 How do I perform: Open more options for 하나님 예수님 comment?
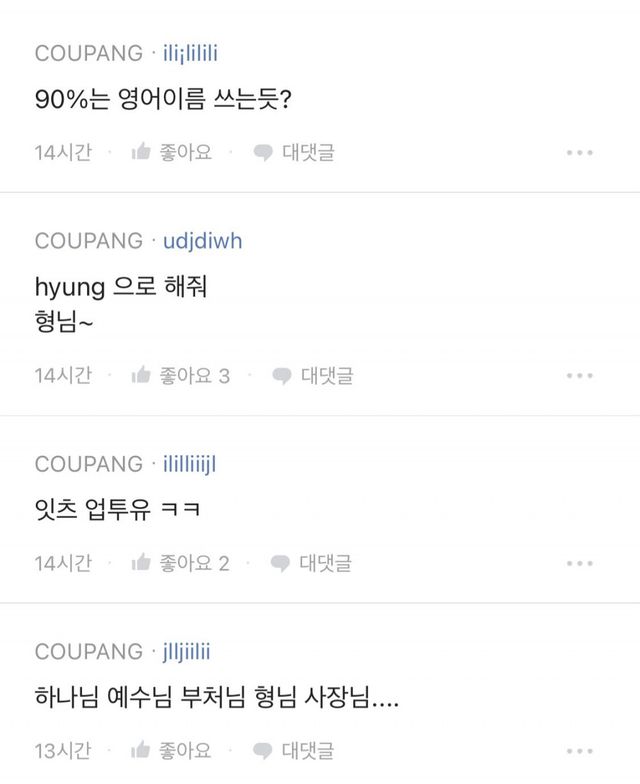[580, 750]
